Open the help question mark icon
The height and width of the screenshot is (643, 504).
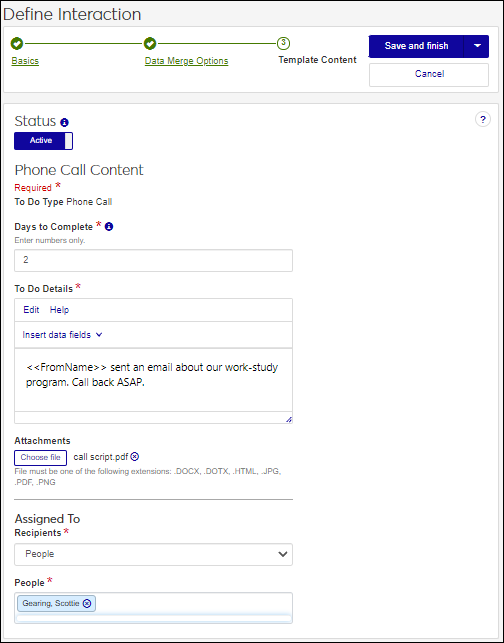[483, 120]
